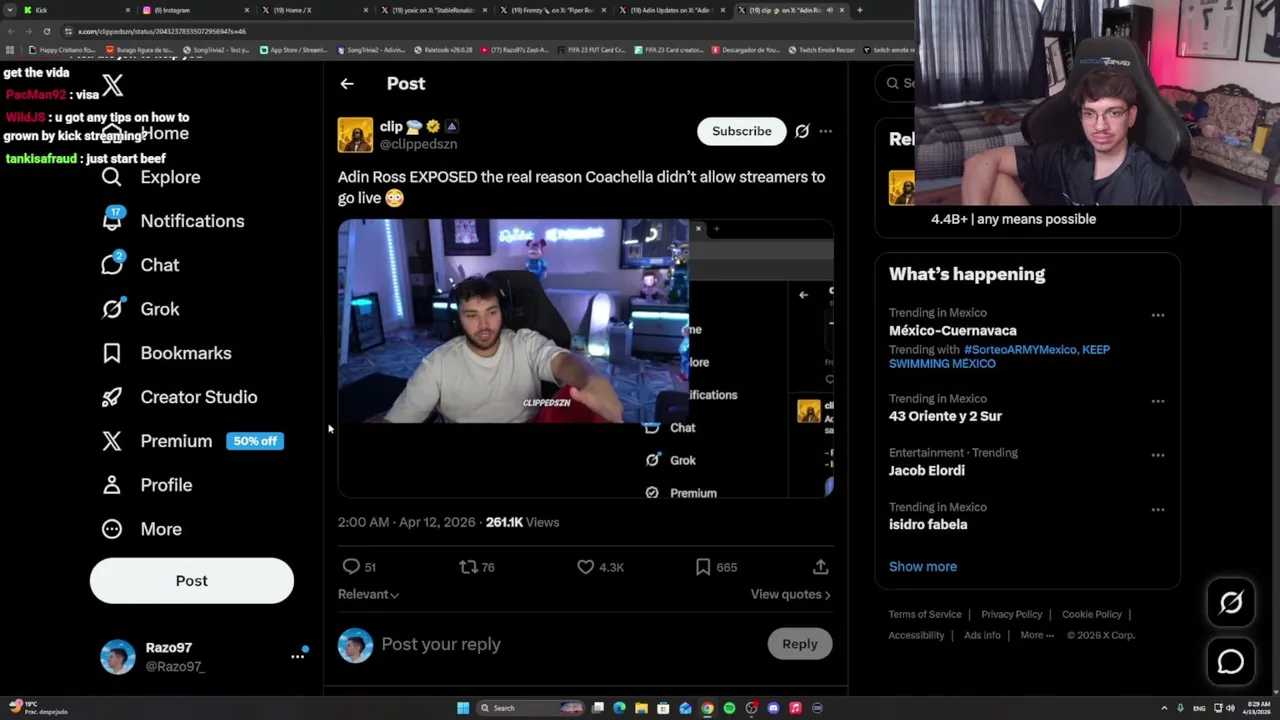
Task: Open options for Jacob Elordi trend
Action: click(1157, 455)
